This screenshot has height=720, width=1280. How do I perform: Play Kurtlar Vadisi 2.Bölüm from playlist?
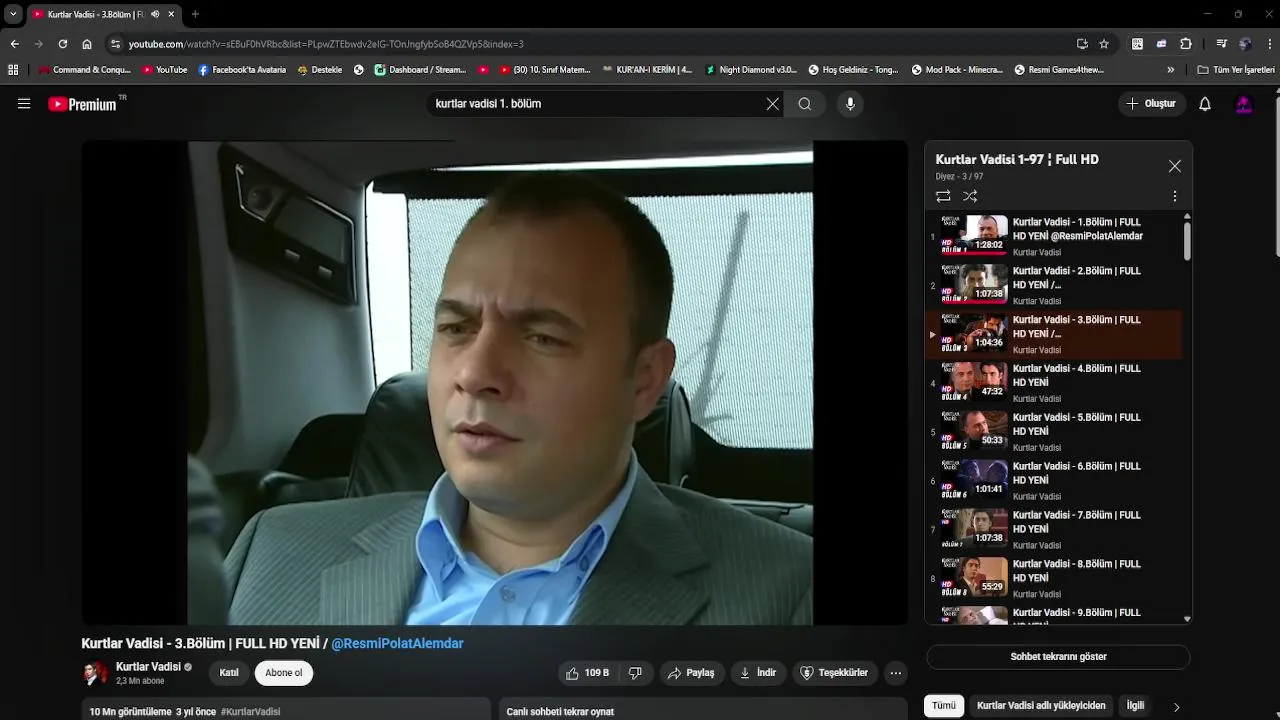coord(1055,285)
